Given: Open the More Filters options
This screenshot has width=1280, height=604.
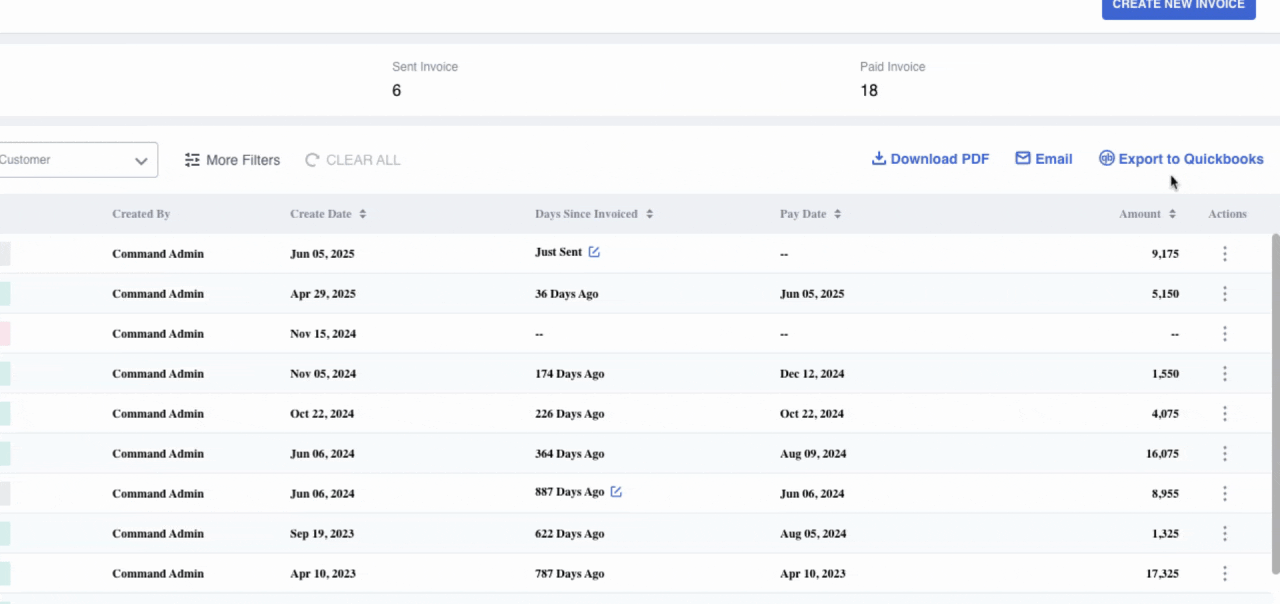Looking at the screenshot, I should (232, 160).
